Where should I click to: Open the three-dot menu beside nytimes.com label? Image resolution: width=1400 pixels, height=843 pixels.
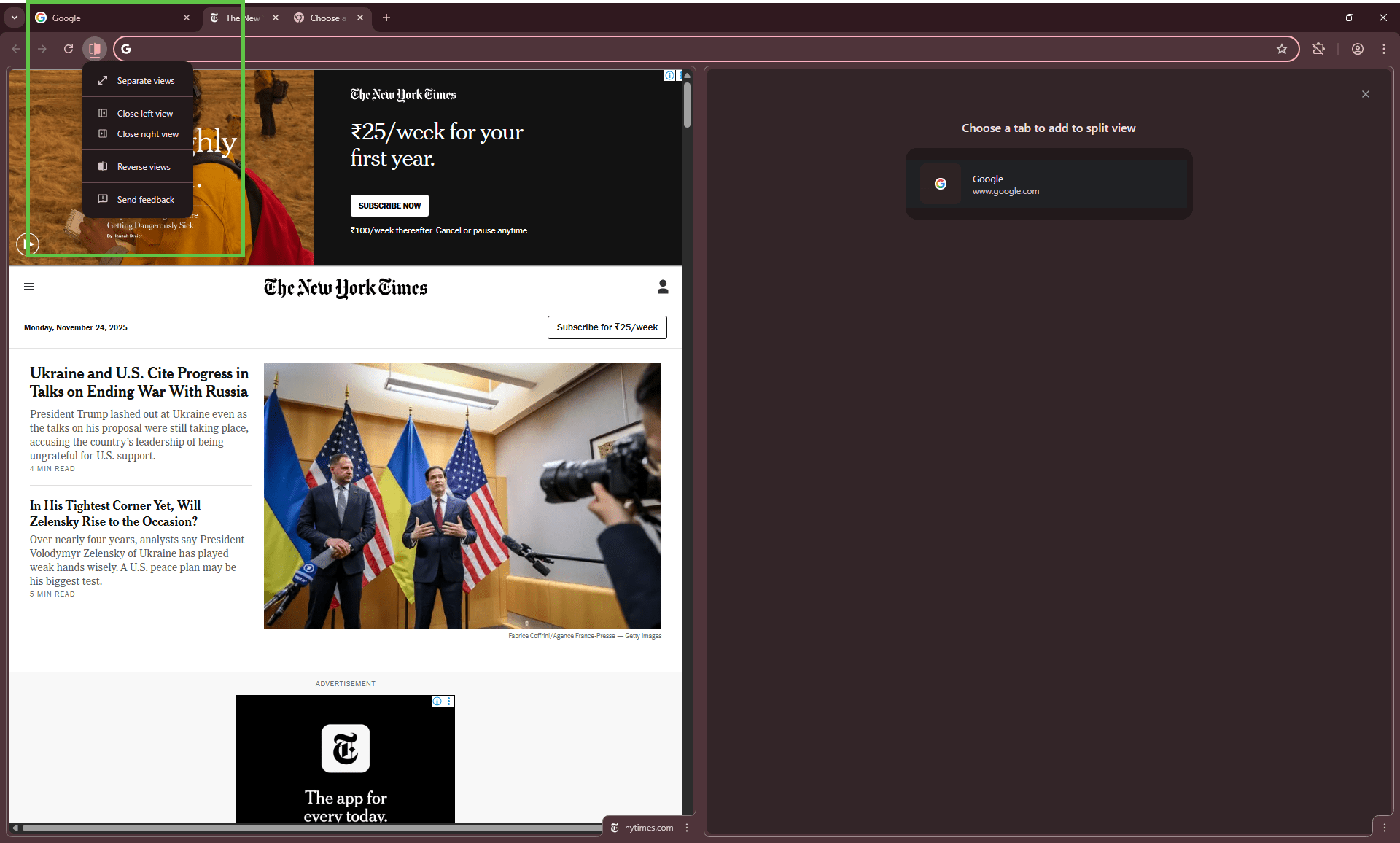coord(686,828)
